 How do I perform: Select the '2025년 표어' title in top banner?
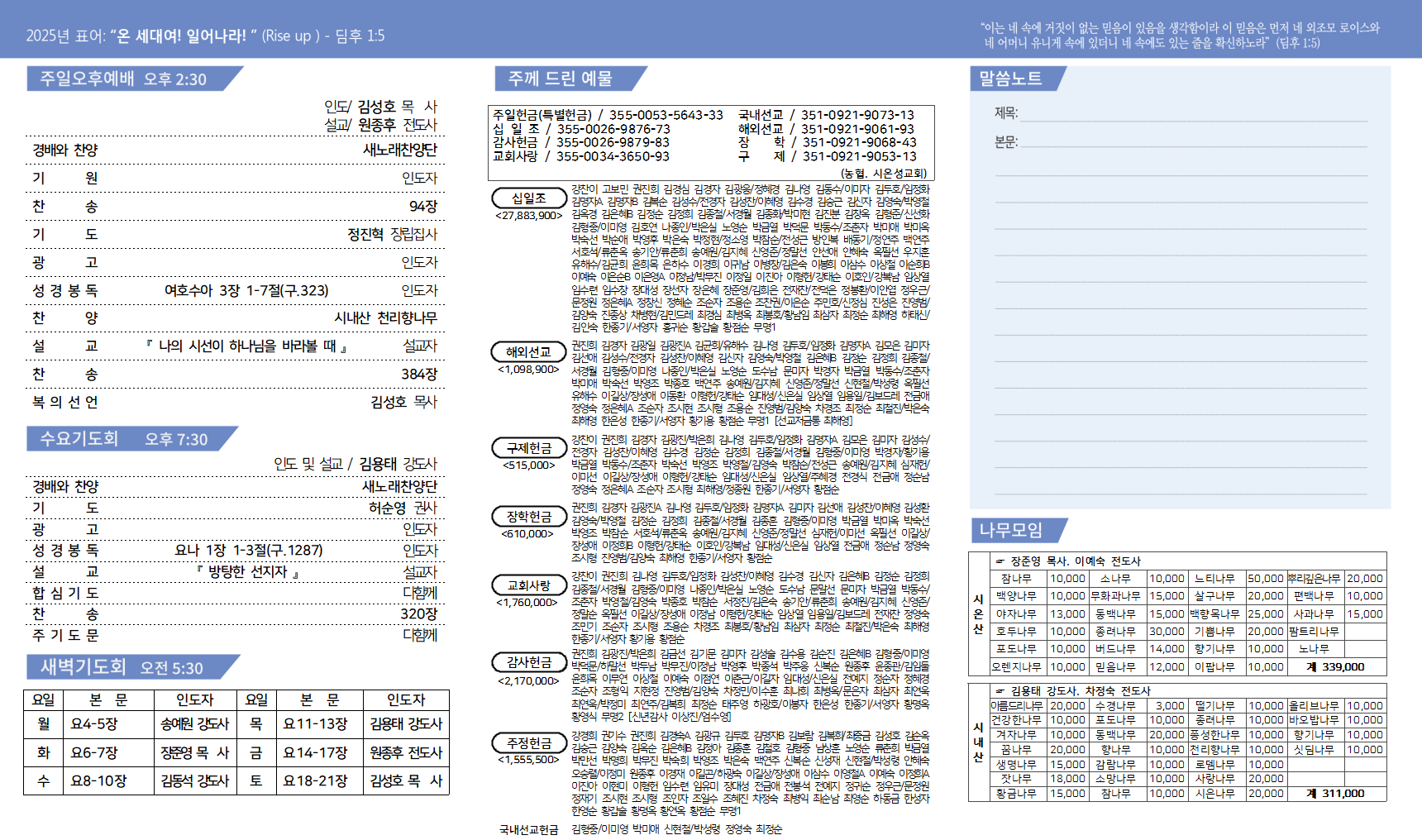[x=205, y=36]
